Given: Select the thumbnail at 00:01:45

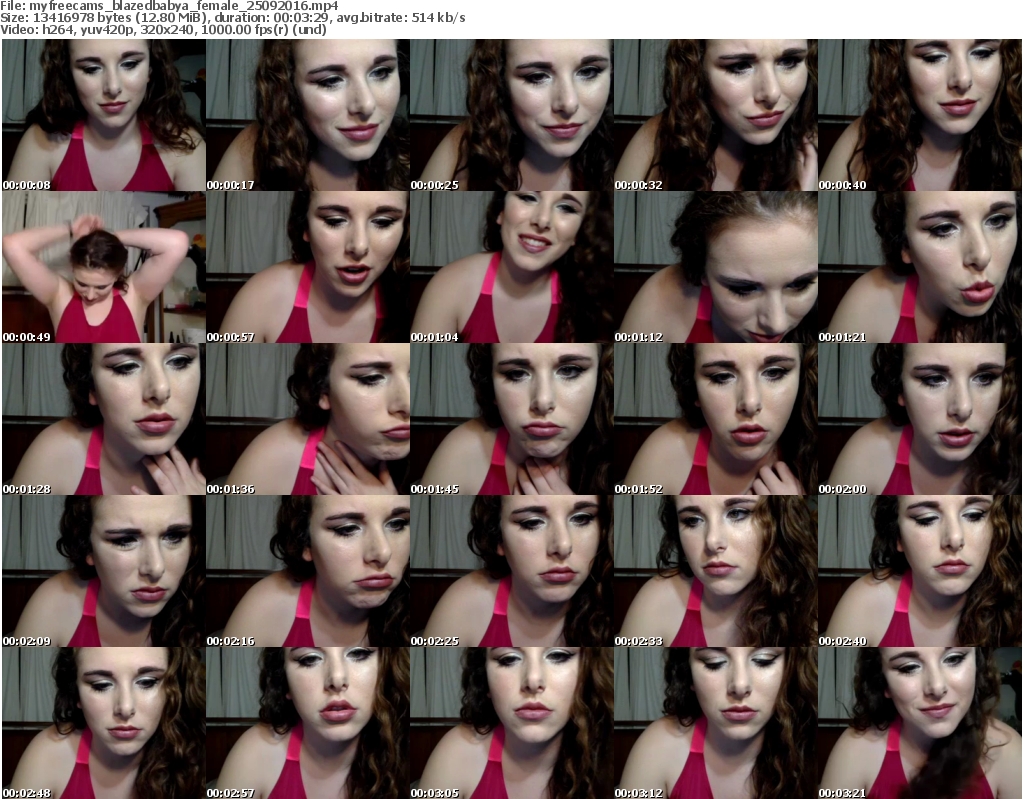Looking at the screenshot, I should pos(511,420).
